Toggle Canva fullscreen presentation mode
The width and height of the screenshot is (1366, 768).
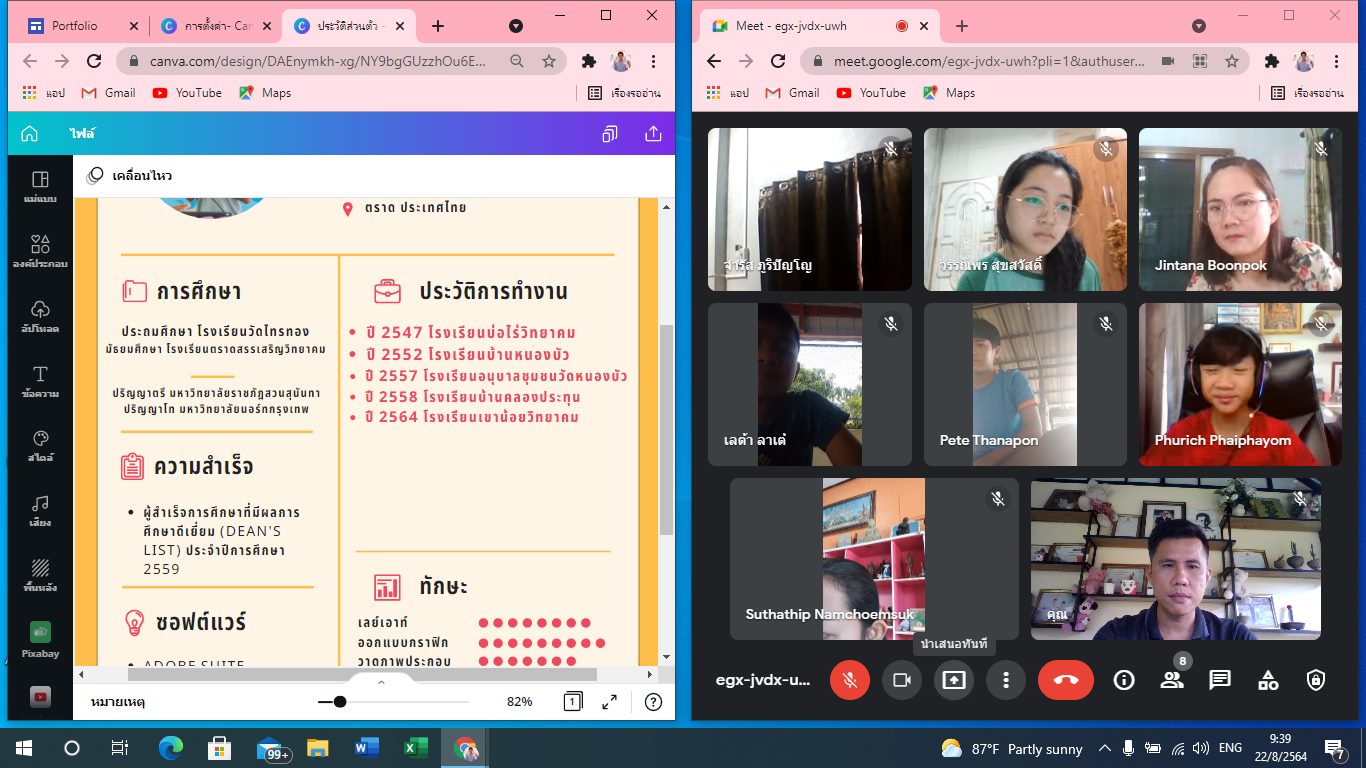[609, 702]
